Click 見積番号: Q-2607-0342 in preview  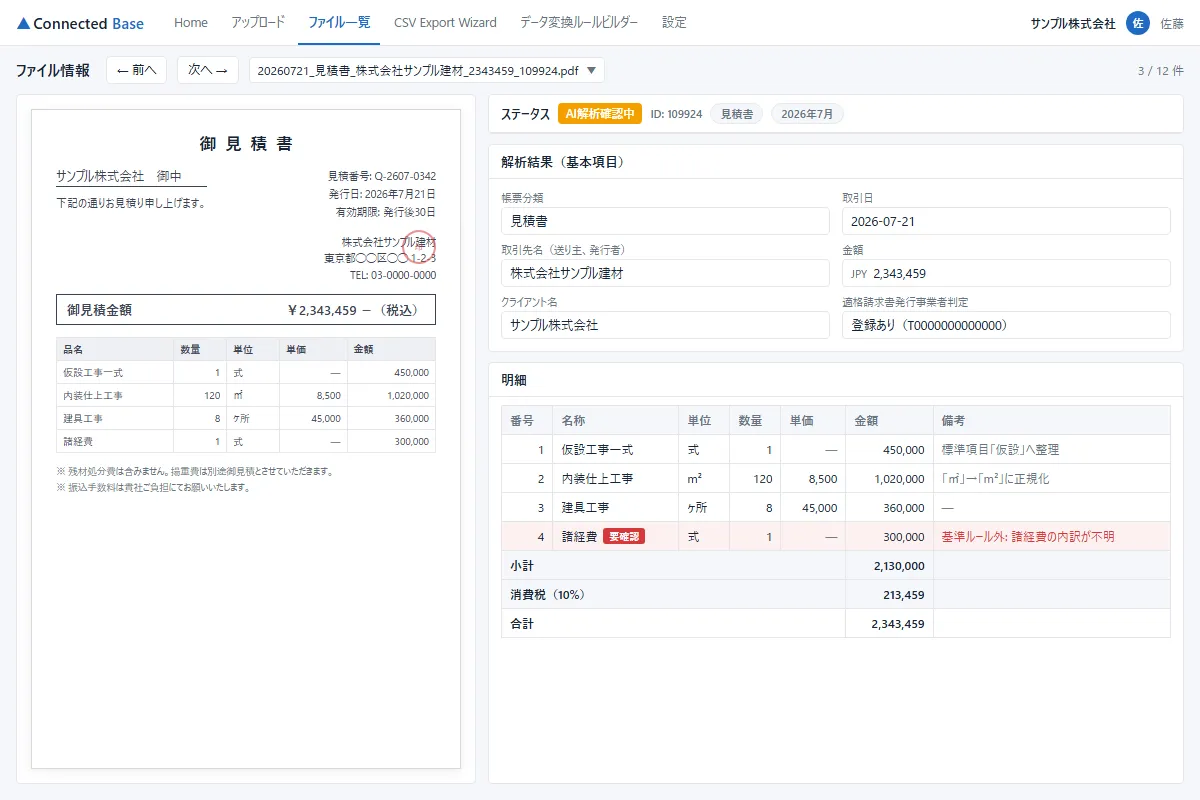coord(381,176)
